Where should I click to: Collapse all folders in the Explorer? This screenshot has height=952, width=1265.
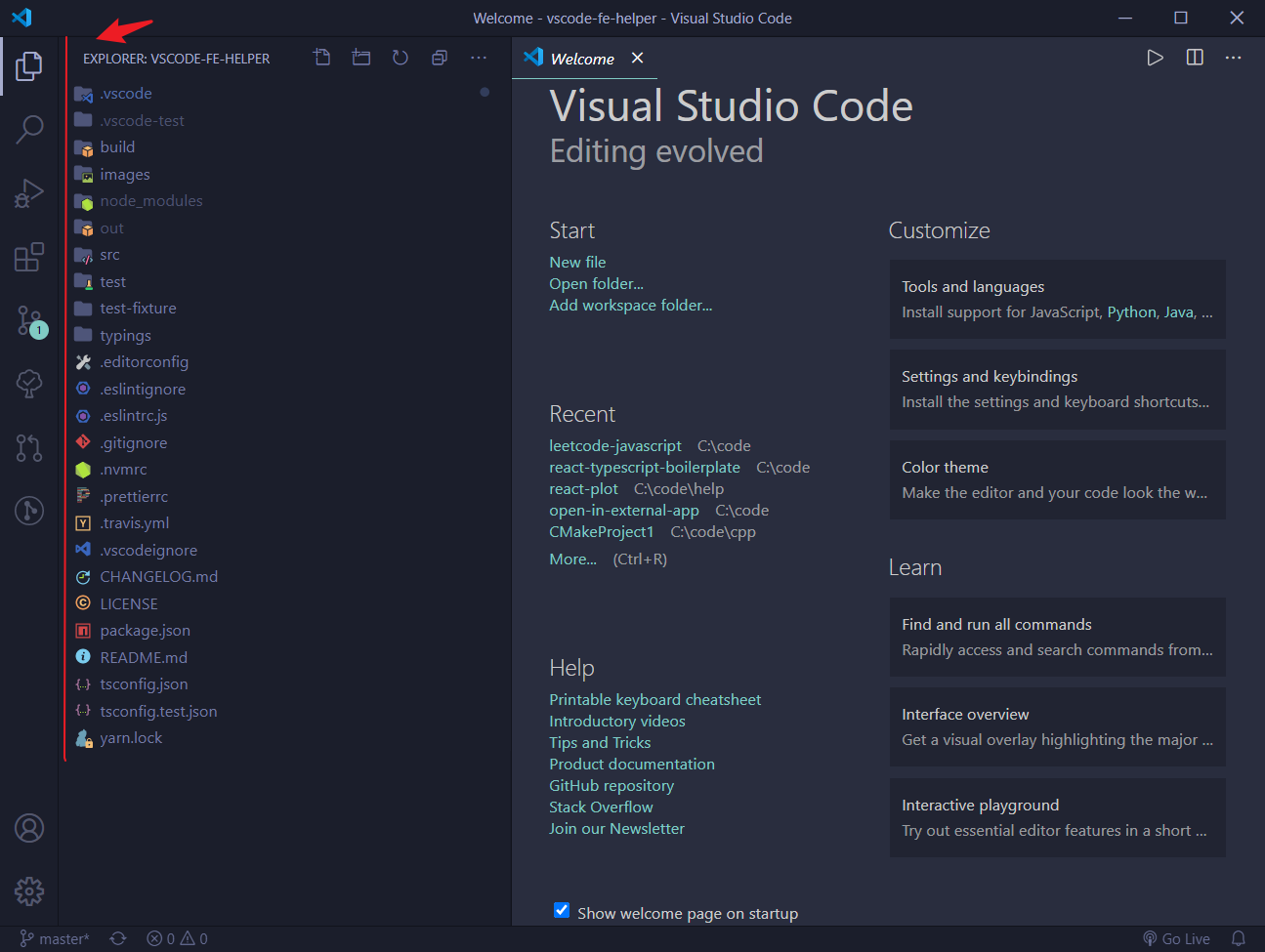(x=439, y=58)
